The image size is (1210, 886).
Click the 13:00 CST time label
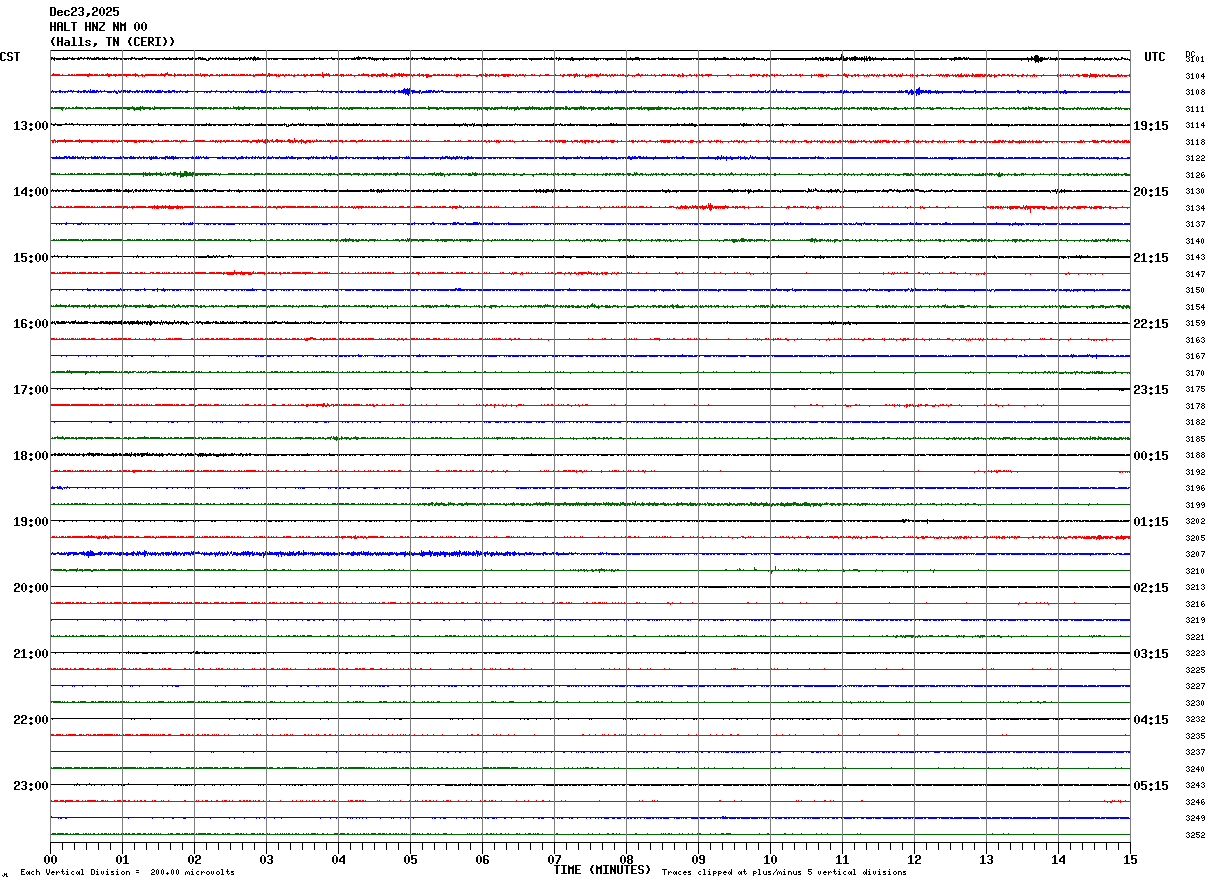point(30,126)
